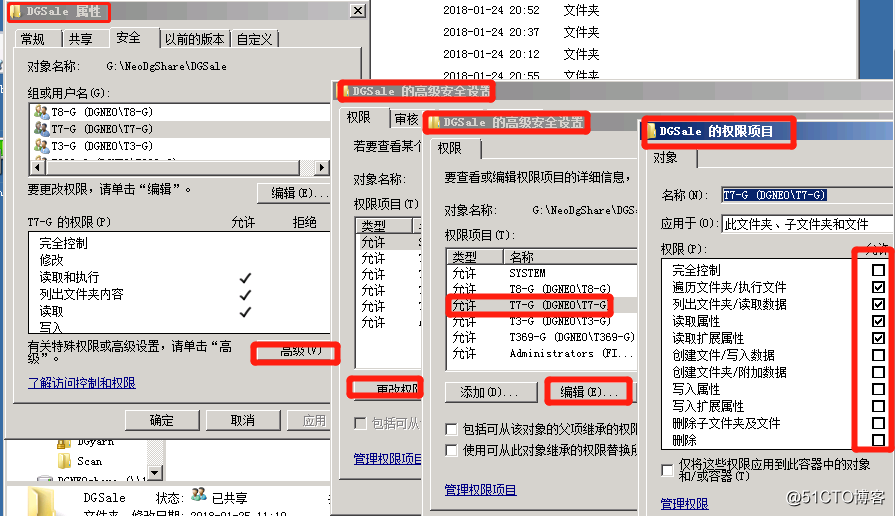
Task: Click 确定 in properties dialog
Action: pos(162,421)
